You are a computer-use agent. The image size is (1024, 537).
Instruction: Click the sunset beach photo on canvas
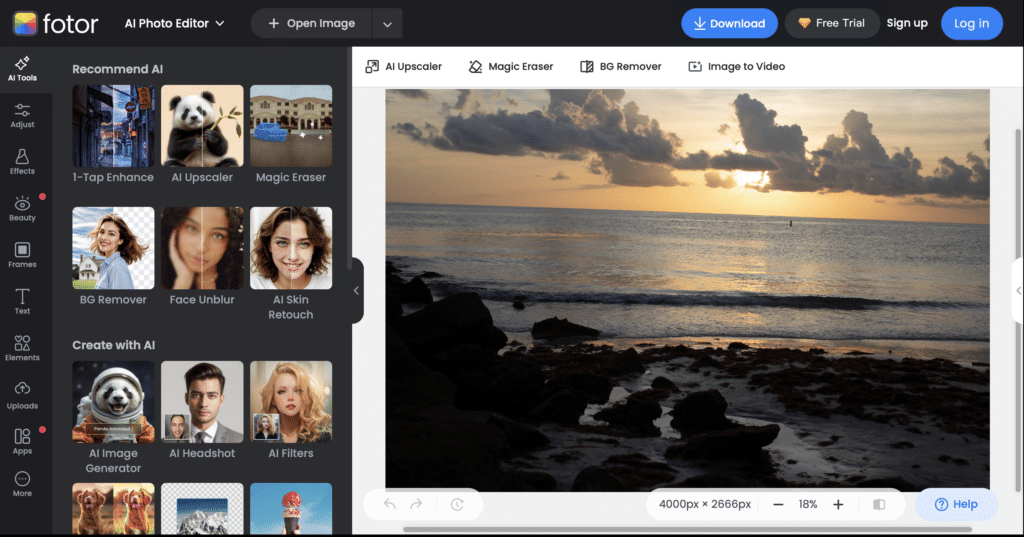coord(687,290)
